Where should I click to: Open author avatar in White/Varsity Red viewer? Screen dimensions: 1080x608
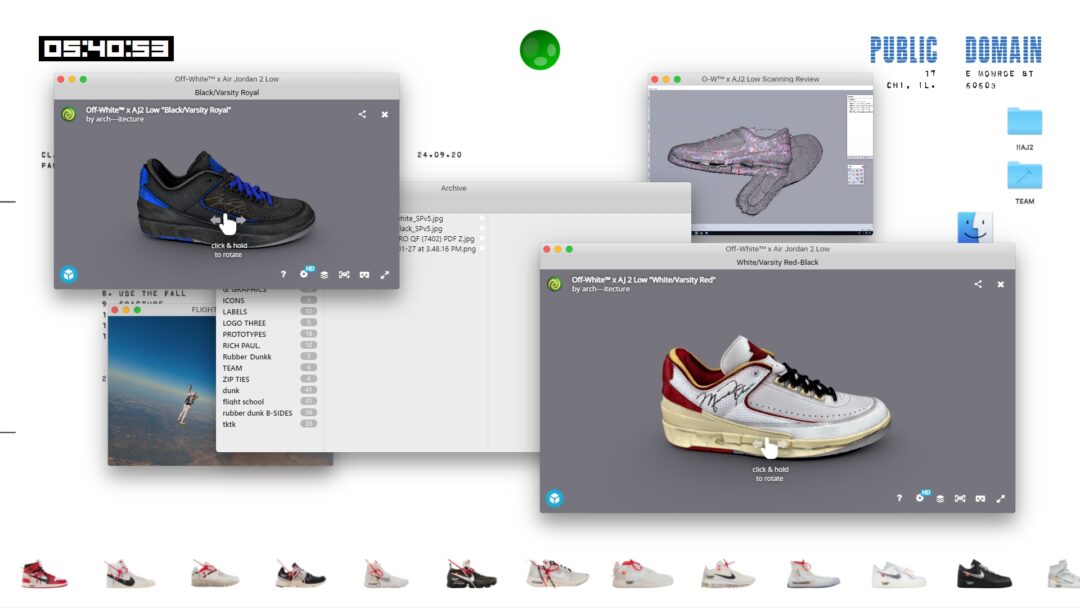pyautogui.click(x=554, y=284)
